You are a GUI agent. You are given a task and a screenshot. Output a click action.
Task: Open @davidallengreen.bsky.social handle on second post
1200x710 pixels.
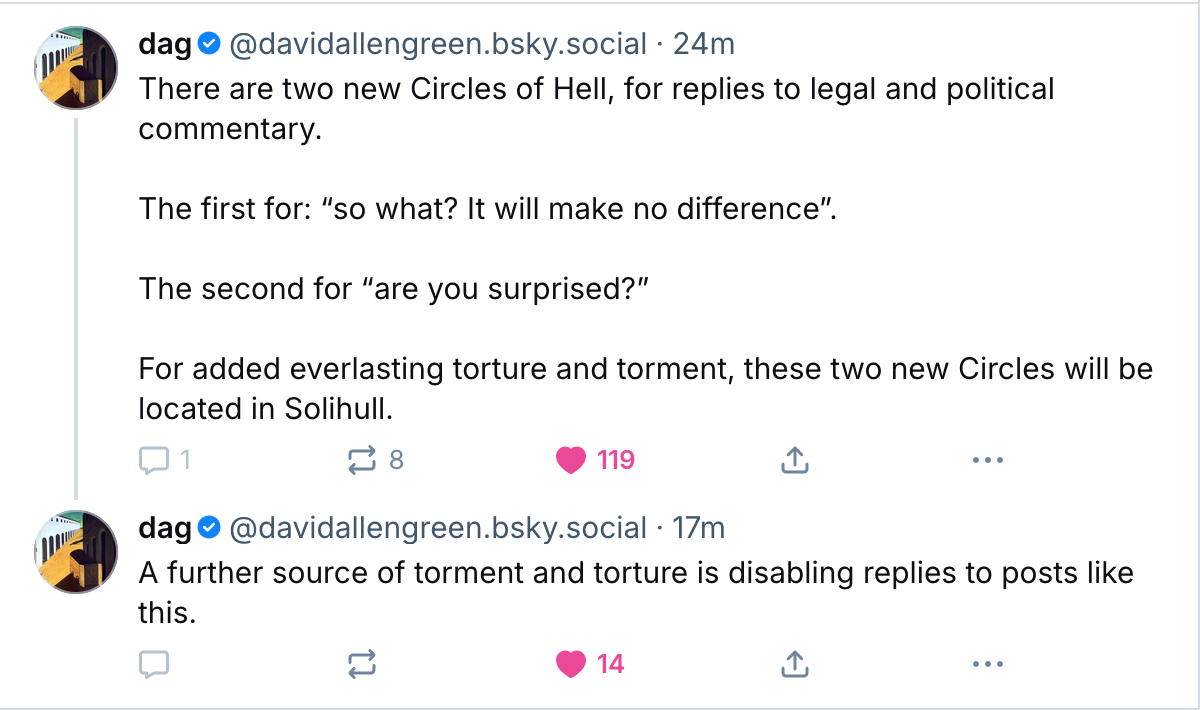tap(438, 528)
